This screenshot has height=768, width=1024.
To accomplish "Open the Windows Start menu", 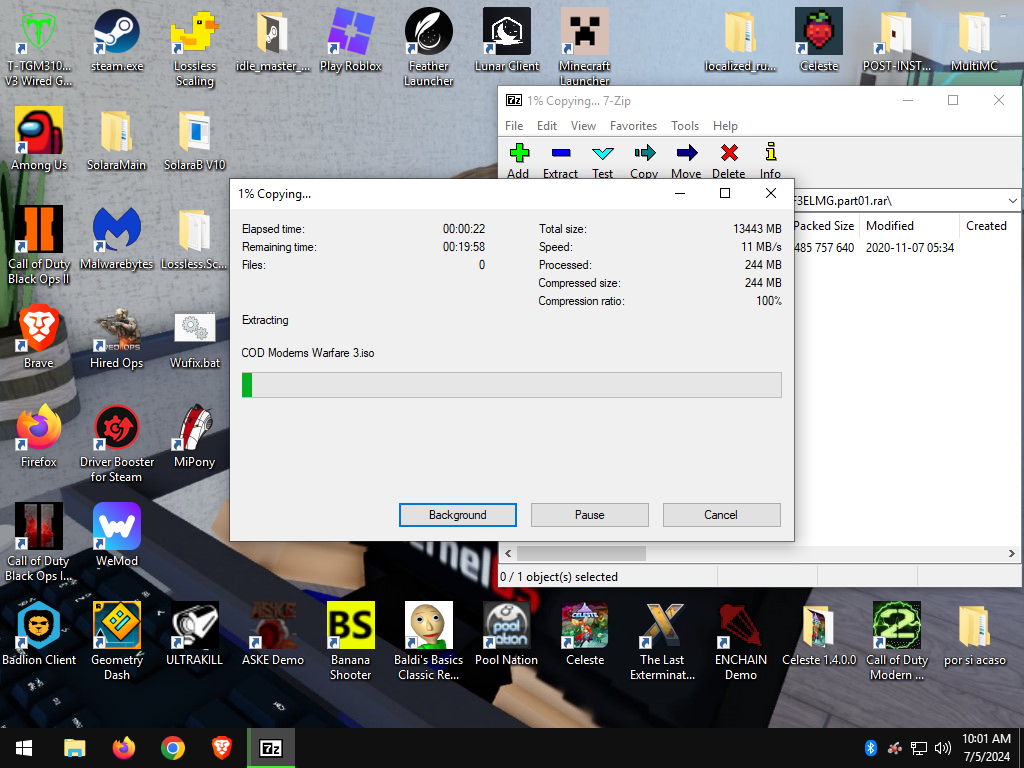I will 24,748.
